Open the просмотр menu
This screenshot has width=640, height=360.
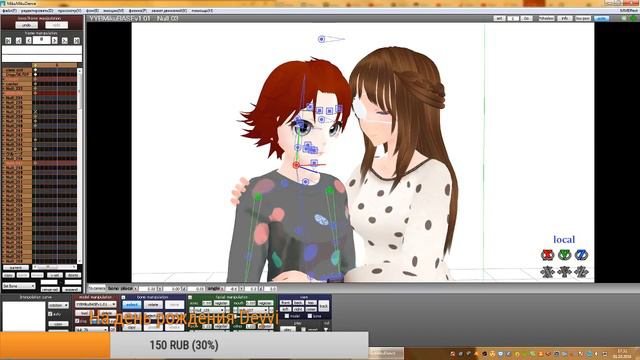(69, 11)
